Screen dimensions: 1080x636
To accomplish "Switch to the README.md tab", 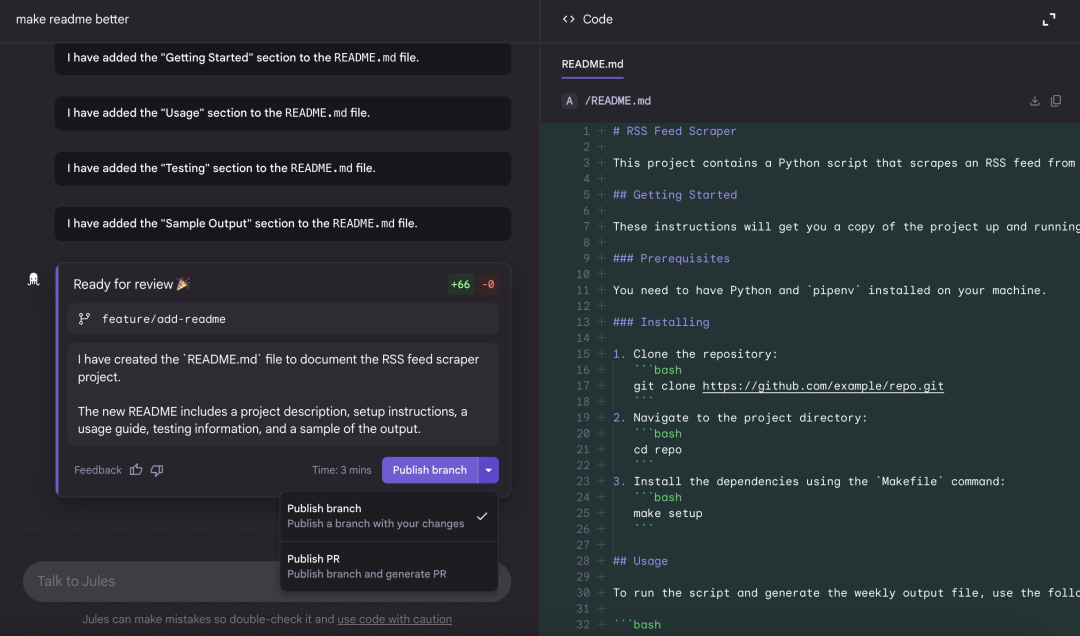I will tap(592, 64).
